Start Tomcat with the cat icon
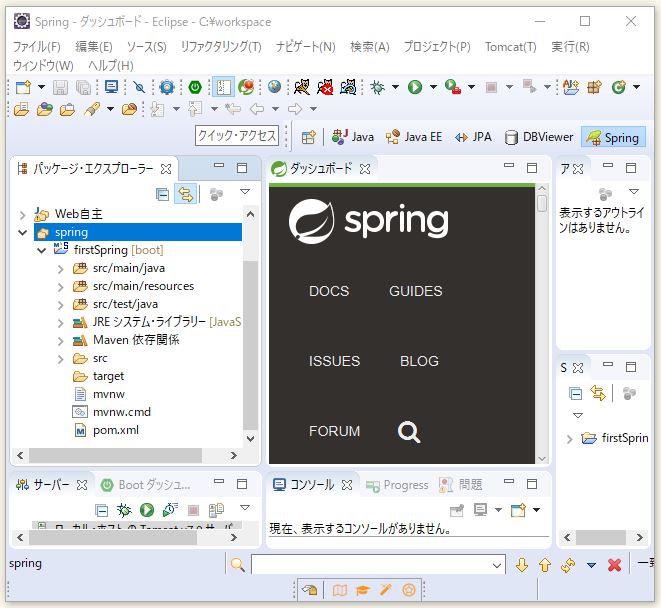This screenshot has height=608, width=661. pos(302,87)
